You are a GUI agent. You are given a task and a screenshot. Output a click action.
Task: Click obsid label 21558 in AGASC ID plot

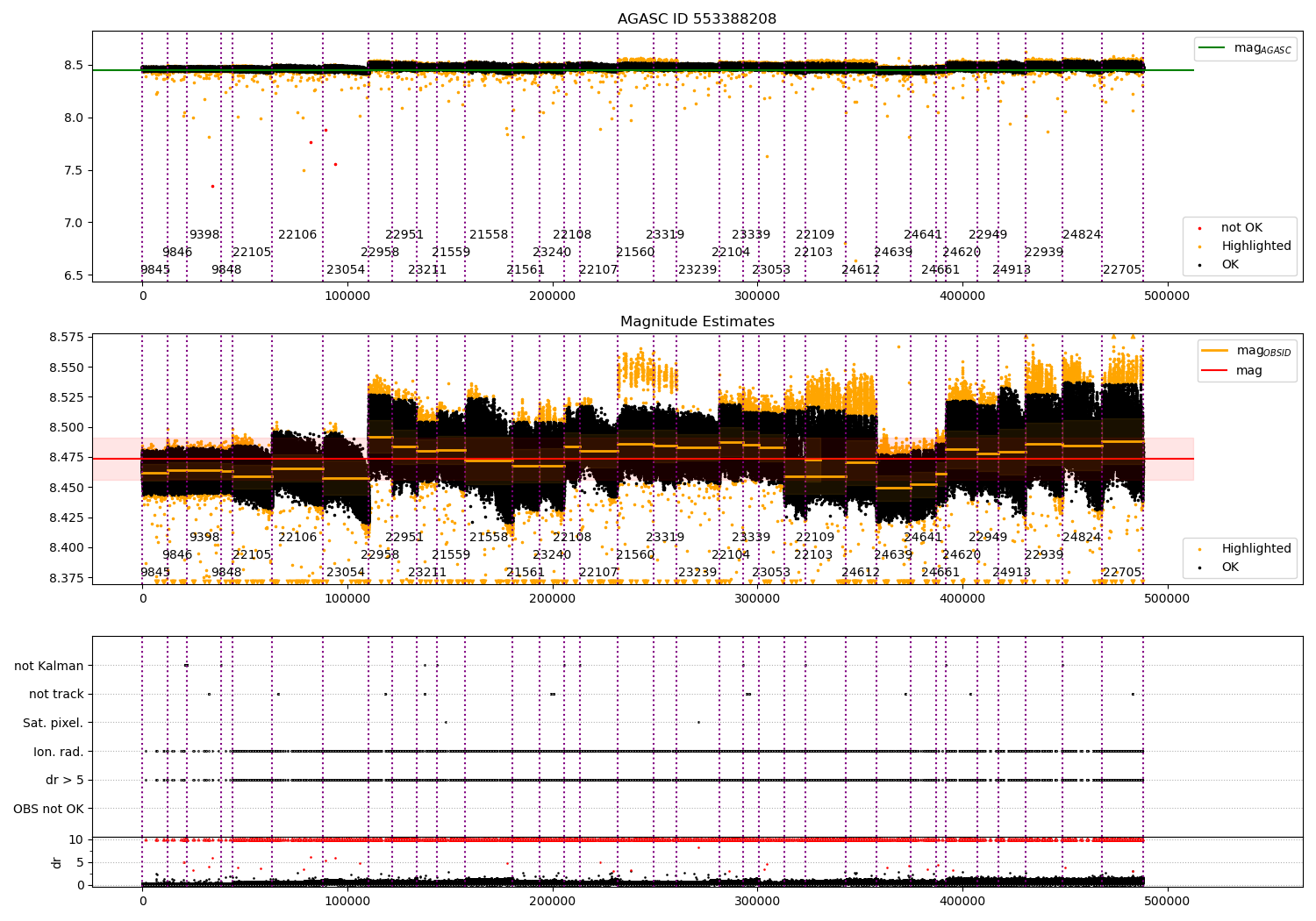pos(489,234)
